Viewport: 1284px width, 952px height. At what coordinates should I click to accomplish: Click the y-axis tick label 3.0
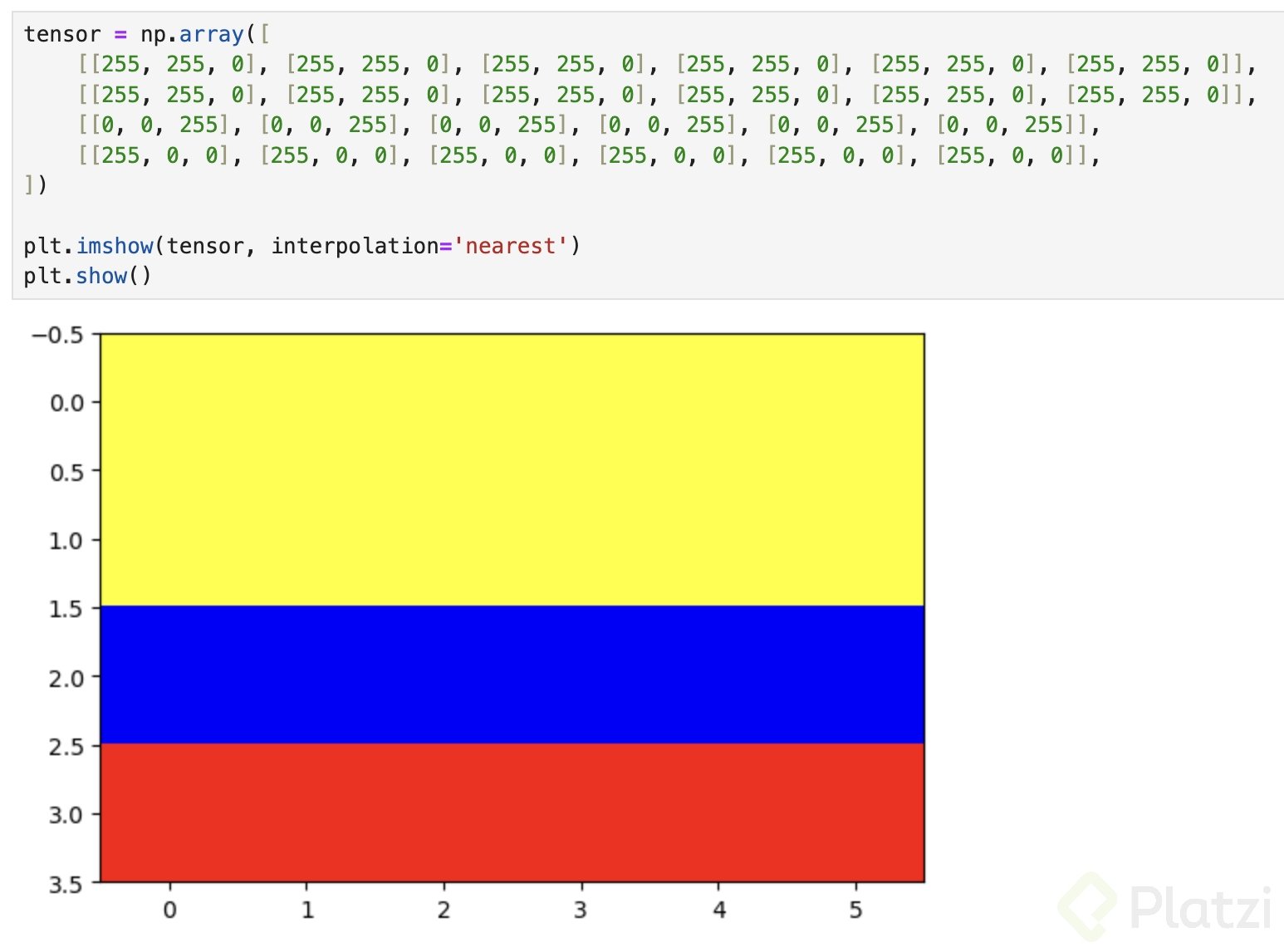point(67,815)
